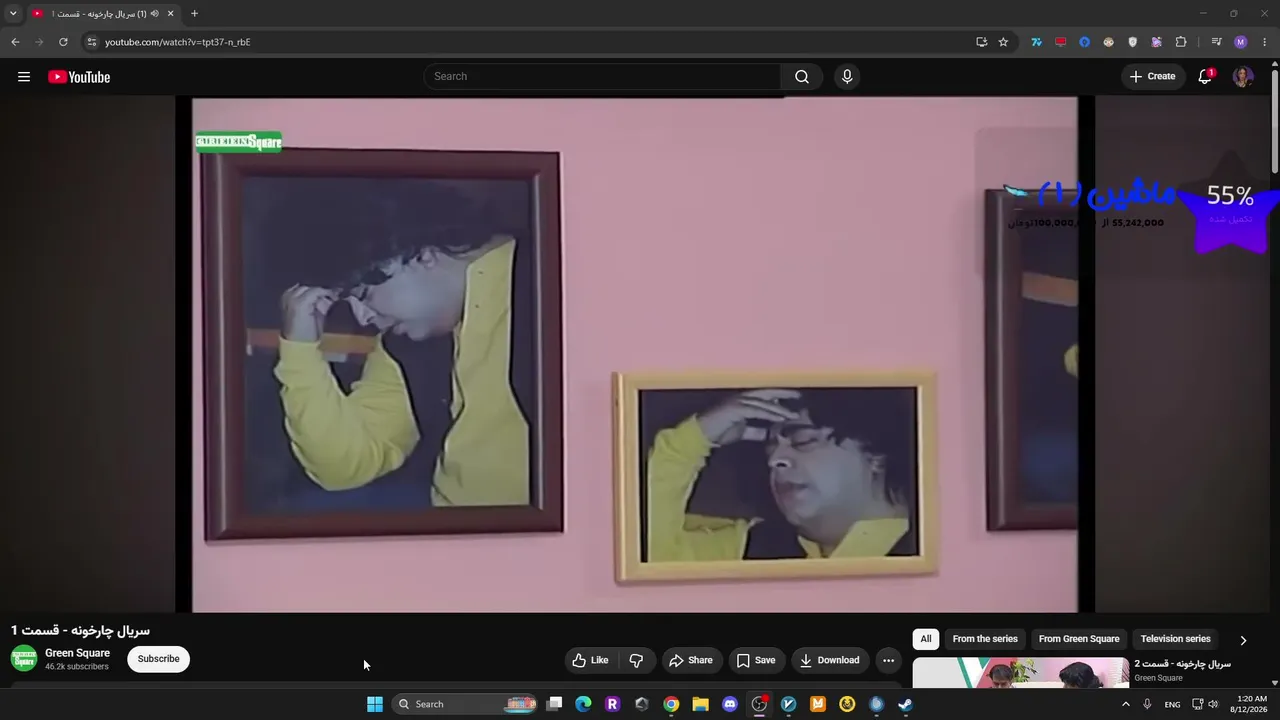The image size is (1280, 720).
Task: Open the Green Square channel name link
Action: click(77, 653)
